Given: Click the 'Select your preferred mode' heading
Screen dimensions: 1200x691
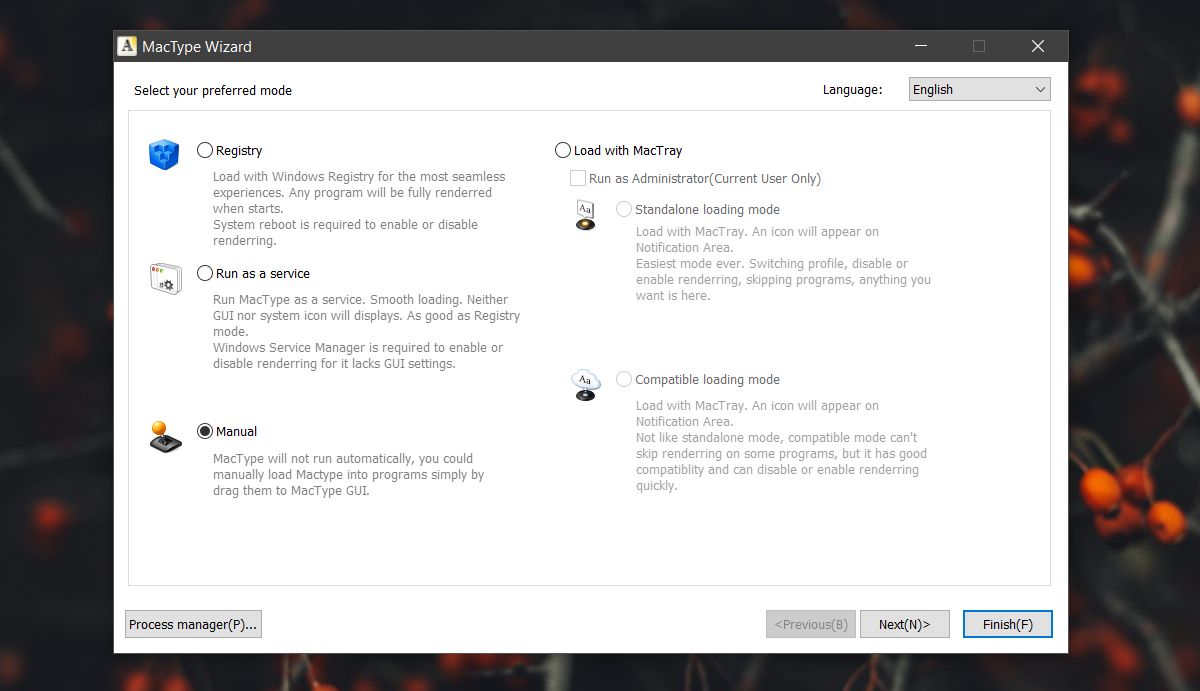Looking at the screenshot, I should coord(213,90).
